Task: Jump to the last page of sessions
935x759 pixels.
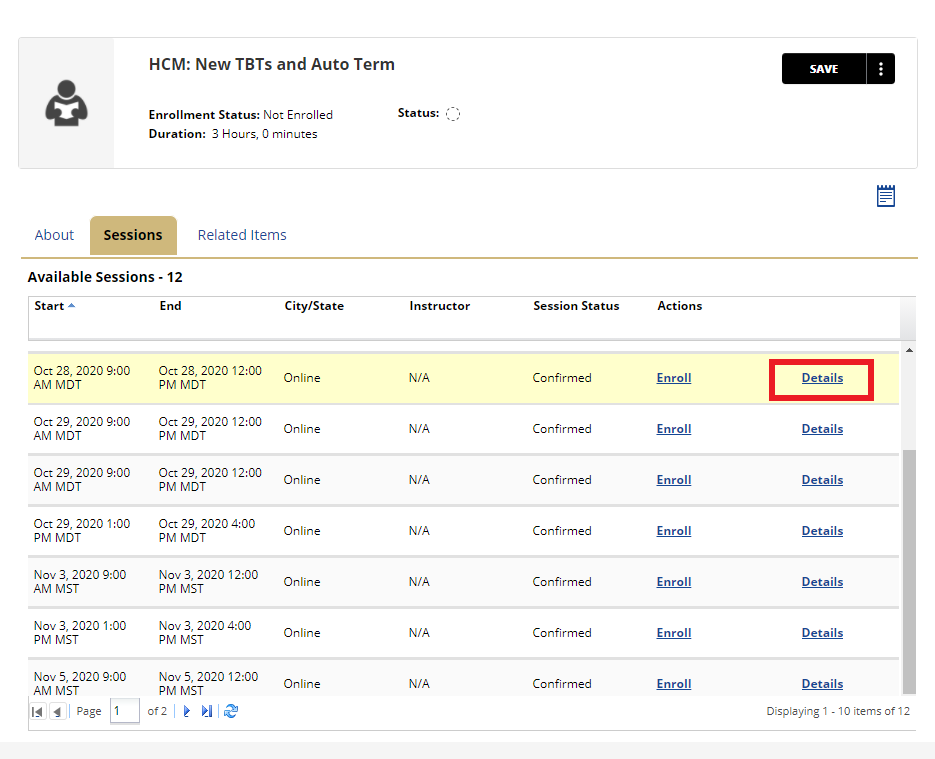Action: click(x=207, y=711)
